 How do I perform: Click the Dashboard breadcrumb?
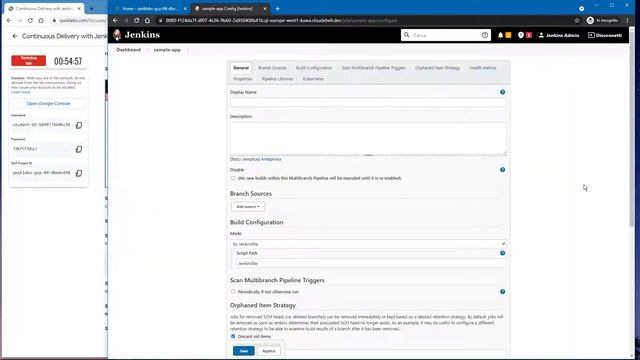129,50
